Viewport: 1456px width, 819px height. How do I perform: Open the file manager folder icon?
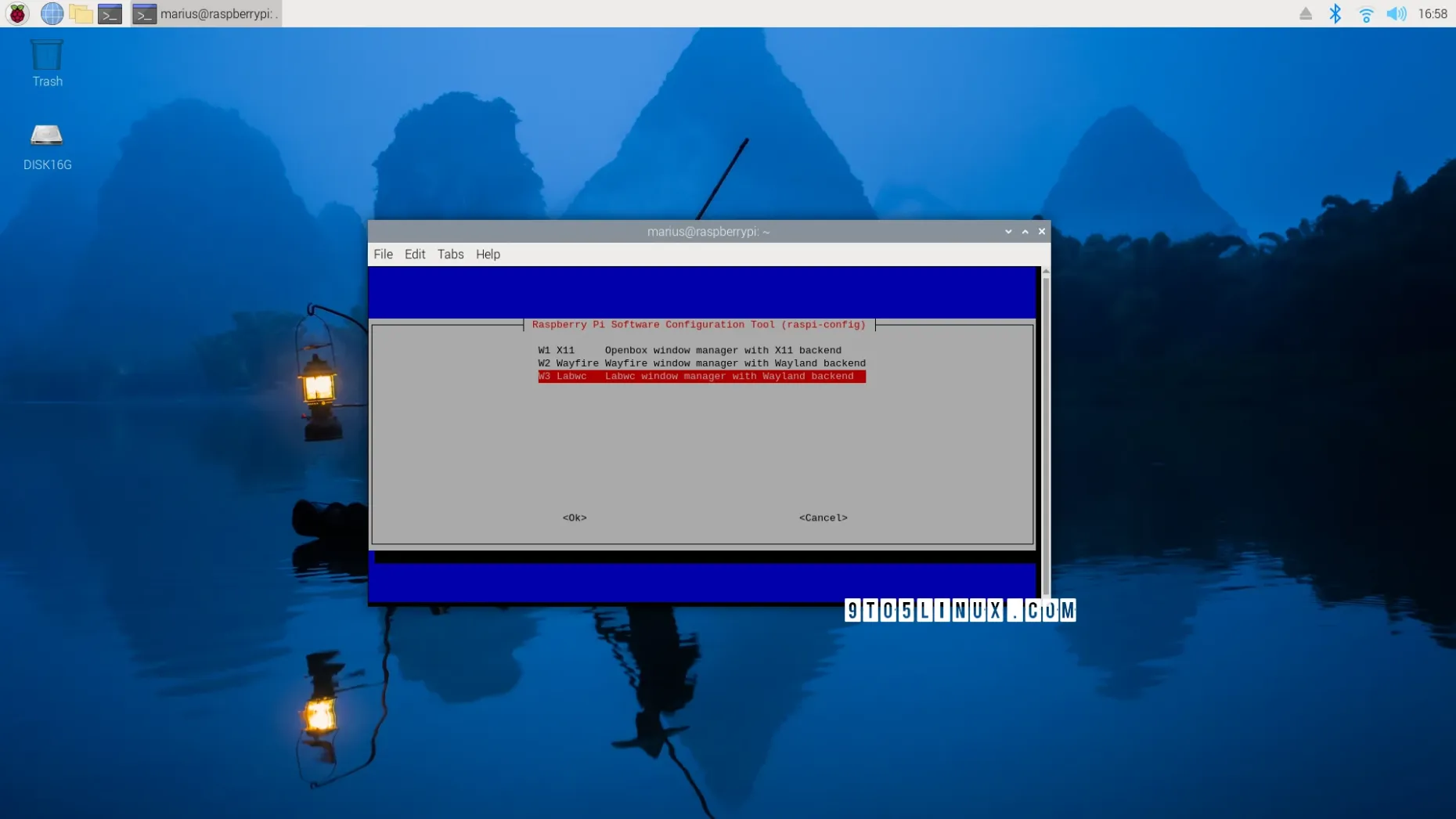pyautogui.click(x=81, y=13)
